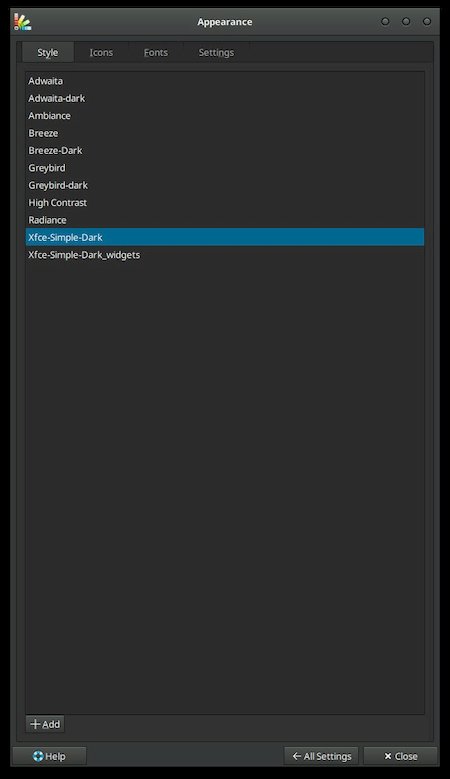Click the back arrow beside All Settings
This screenshot has width=450, height=779.
(x=297, y=756)
